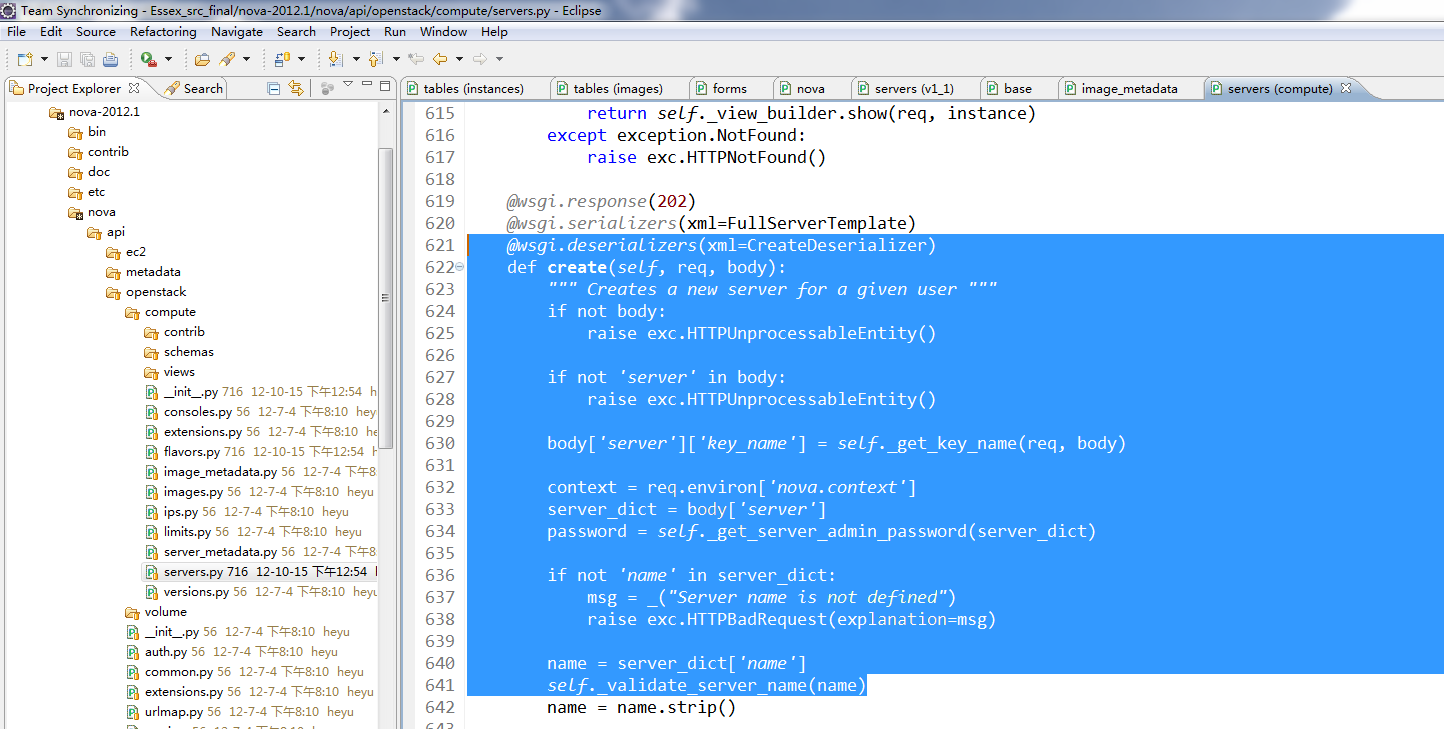Select flavors.py in the explorer
Screen dimensions: 1444x729
(192, 452)
